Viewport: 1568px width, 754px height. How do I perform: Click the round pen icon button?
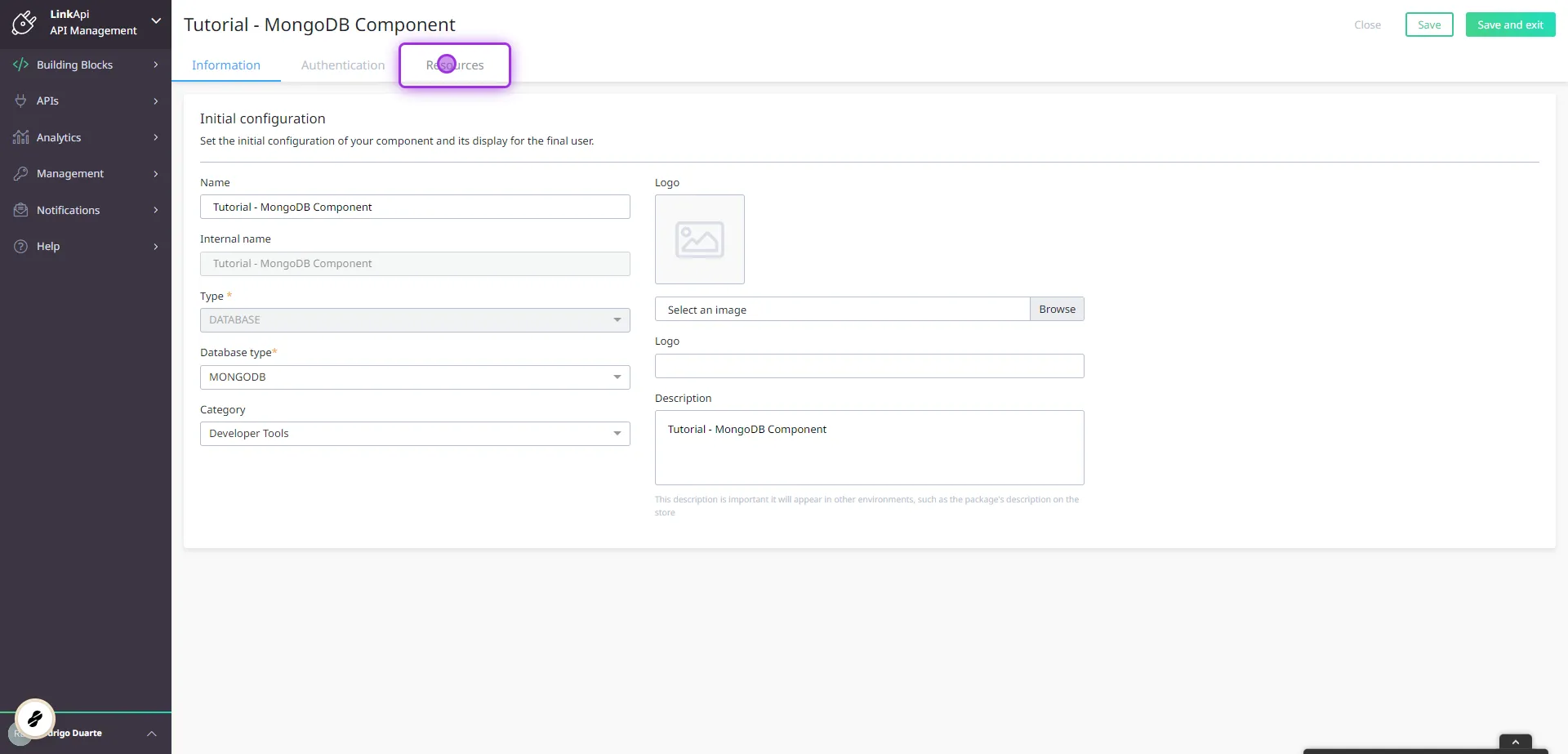(35, 719)
